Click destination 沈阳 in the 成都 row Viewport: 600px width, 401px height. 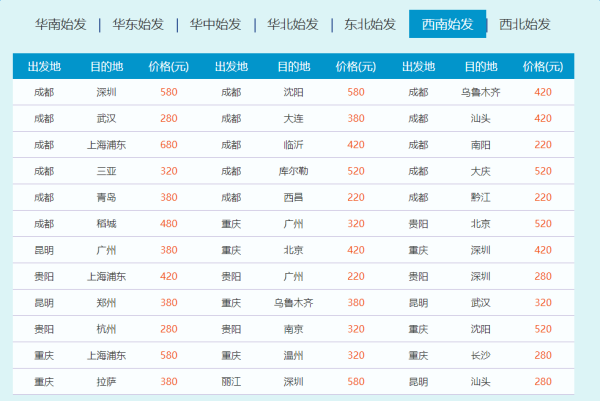pos(293,92)
